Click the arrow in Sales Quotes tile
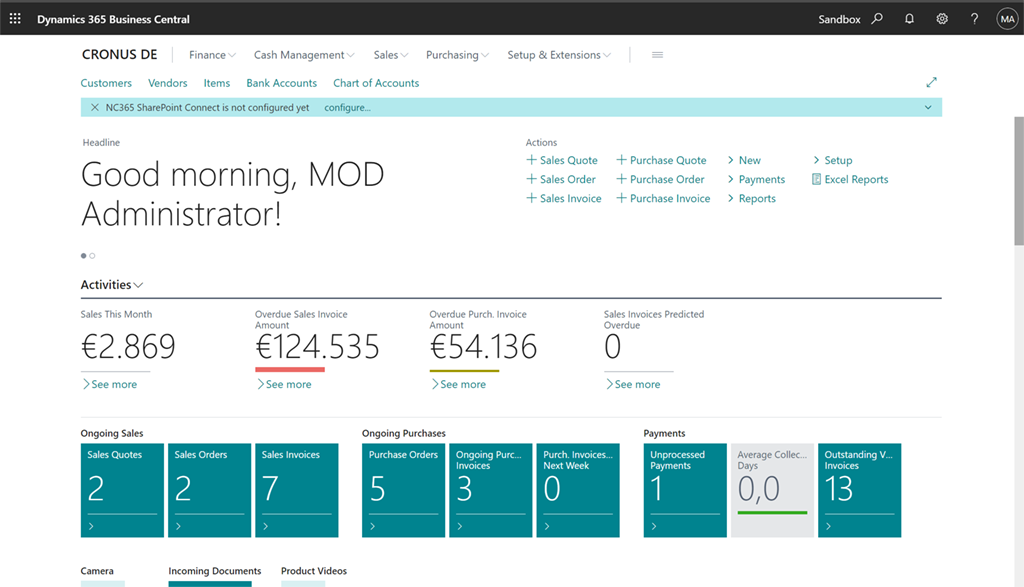 coord(91,526)
